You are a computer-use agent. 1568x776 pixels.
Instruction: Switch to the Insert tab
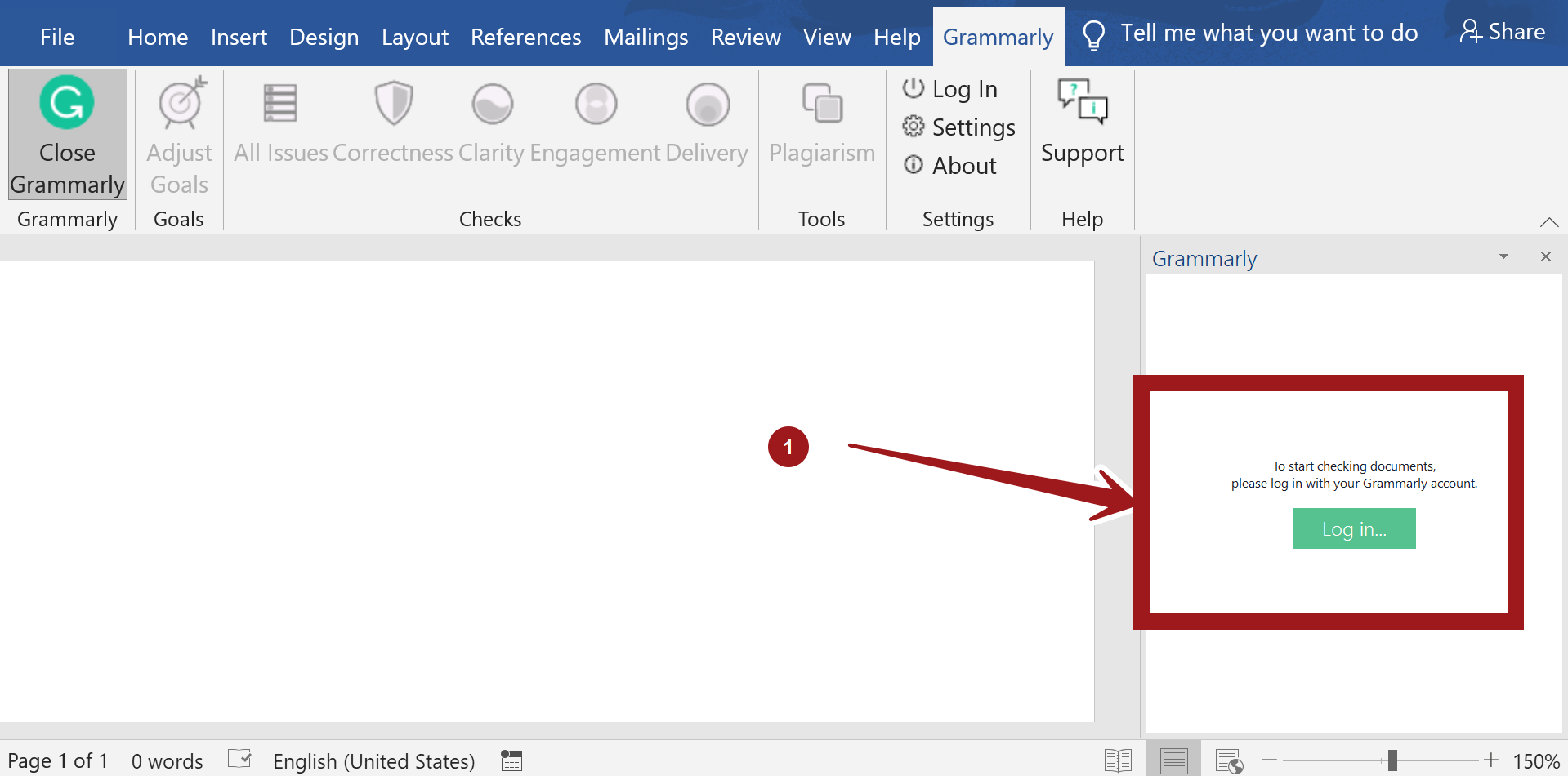pyautogui.click(x=239, y=38)
